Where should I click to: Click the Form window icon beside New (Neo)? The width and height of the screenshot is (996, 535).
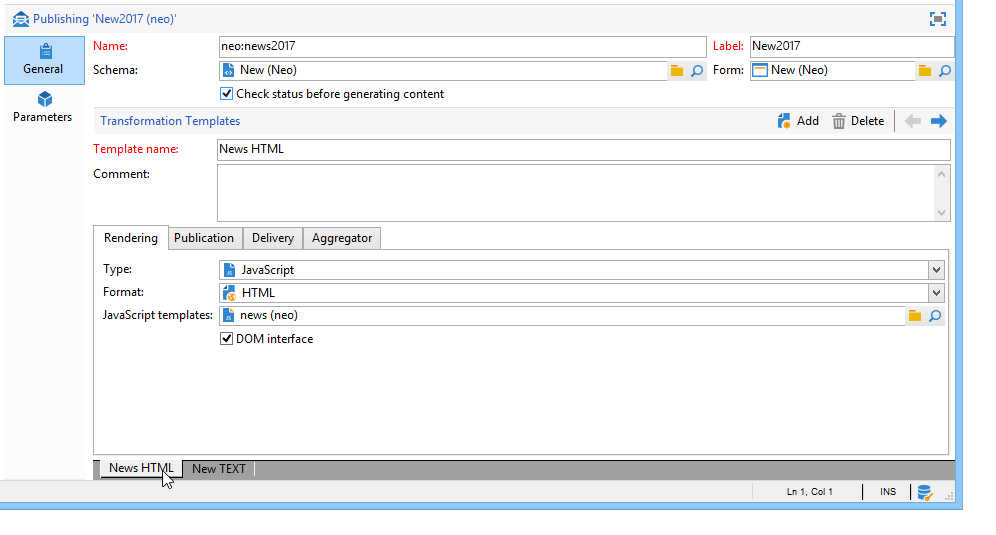(x=760, y=71)
